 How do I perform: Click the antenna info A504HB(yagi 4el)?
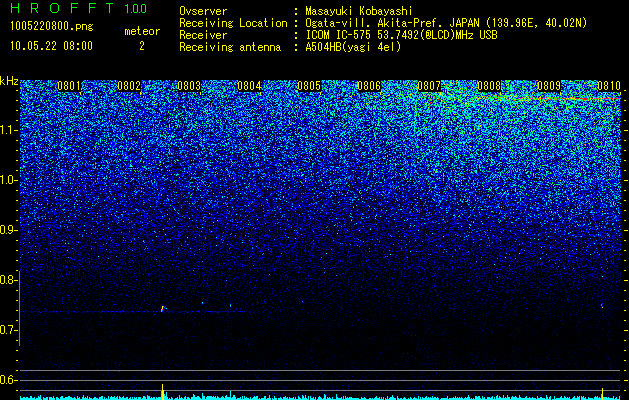point(353,47)
